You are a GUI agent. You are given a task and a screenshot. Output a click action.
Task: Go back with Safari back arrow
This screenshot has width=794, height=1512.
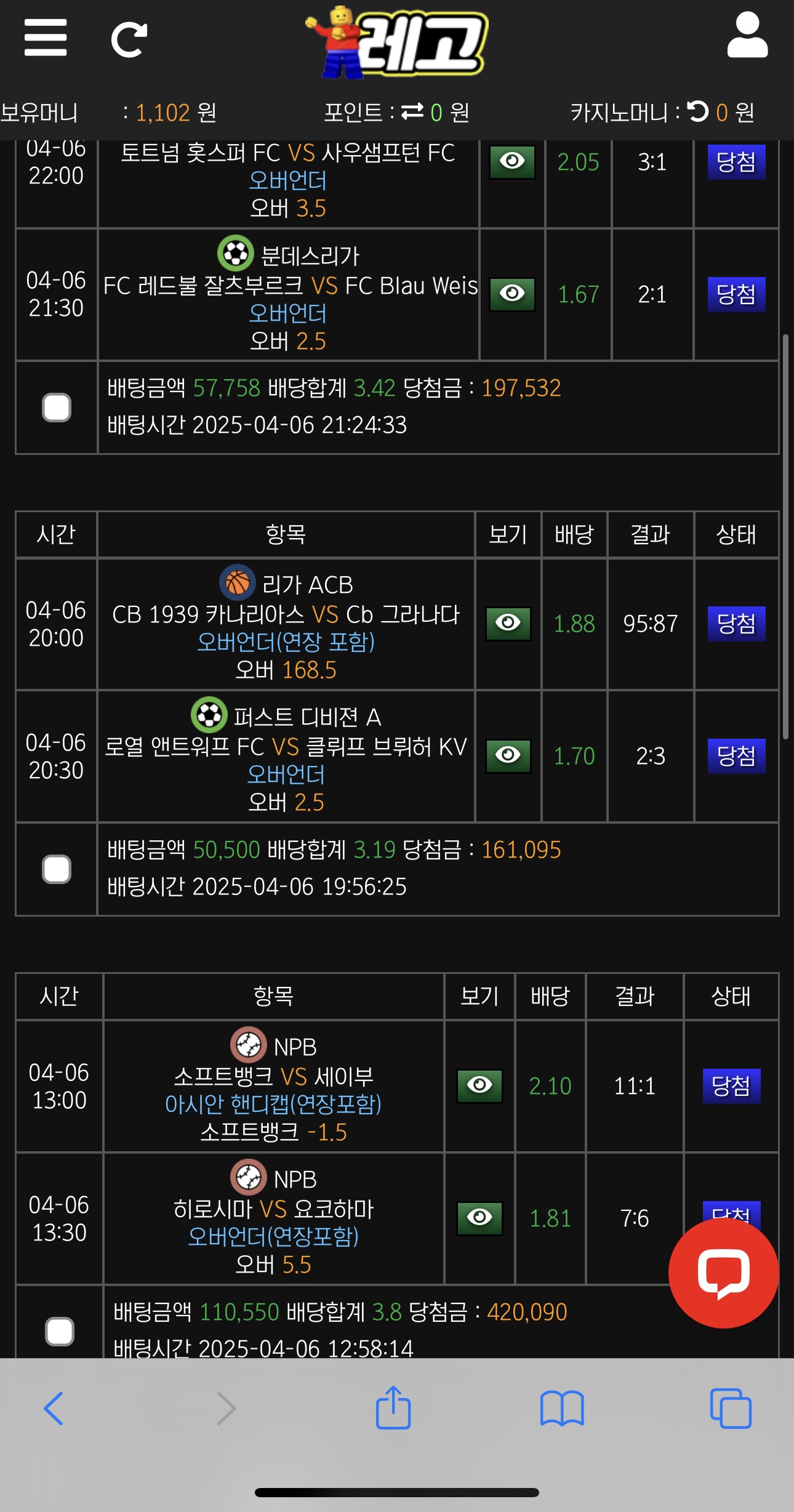(54, 1408)
